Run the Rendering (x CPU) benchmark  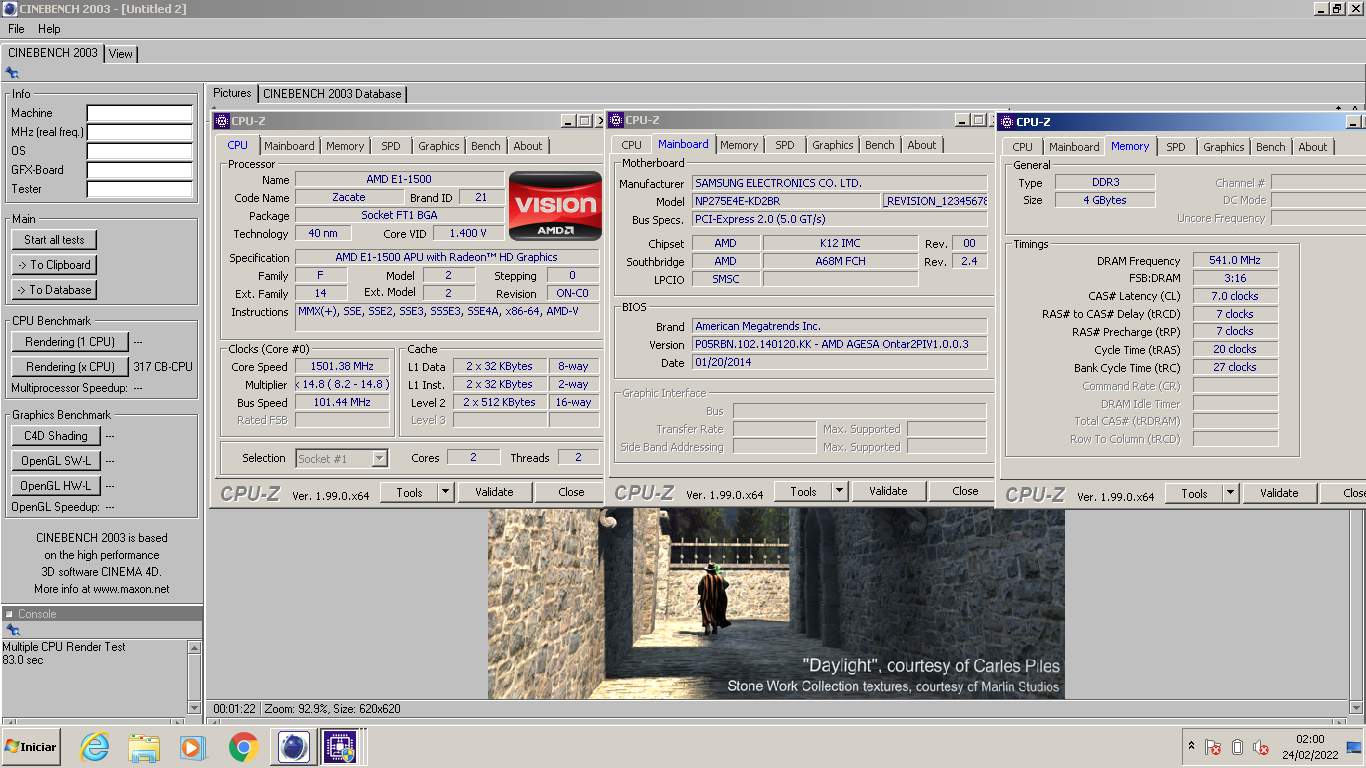tap(70, 367)
